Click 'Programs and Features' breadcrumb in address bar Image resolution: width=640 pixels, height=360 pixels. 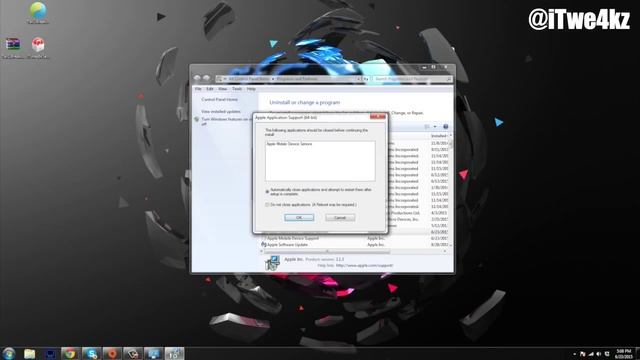tap(297, 79)
